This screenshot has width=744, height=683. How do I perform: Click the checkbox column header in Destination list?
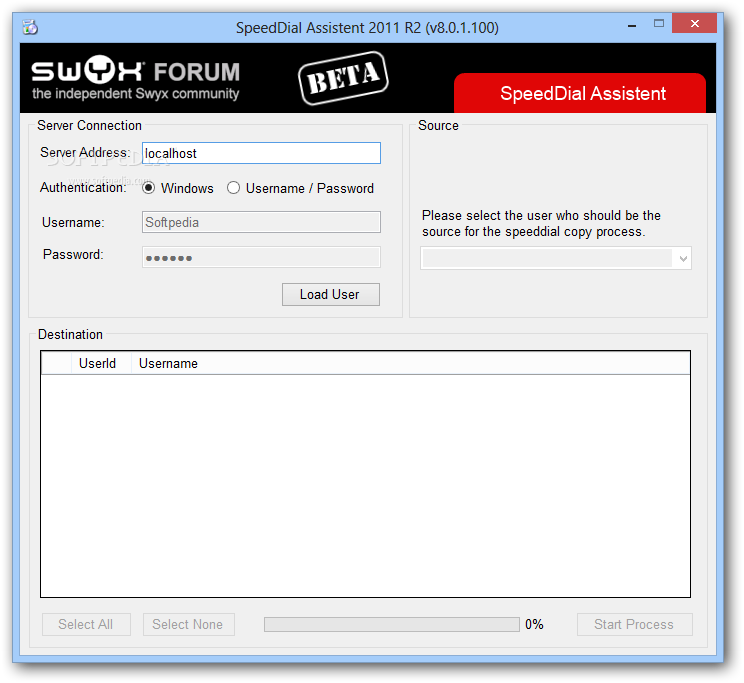(x=56, y=363)
